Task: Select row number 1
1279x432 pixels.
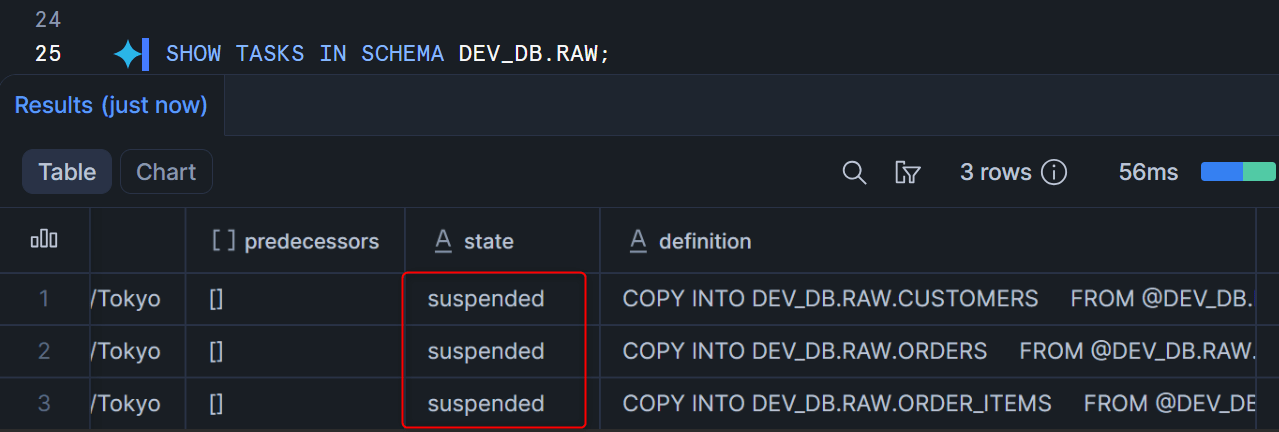Action: tap(43, 299)
